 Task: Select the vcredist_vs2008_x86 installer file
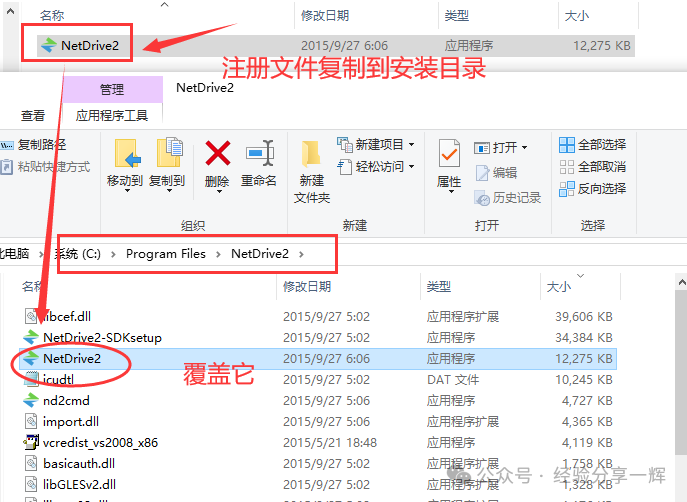coord(100,442)
